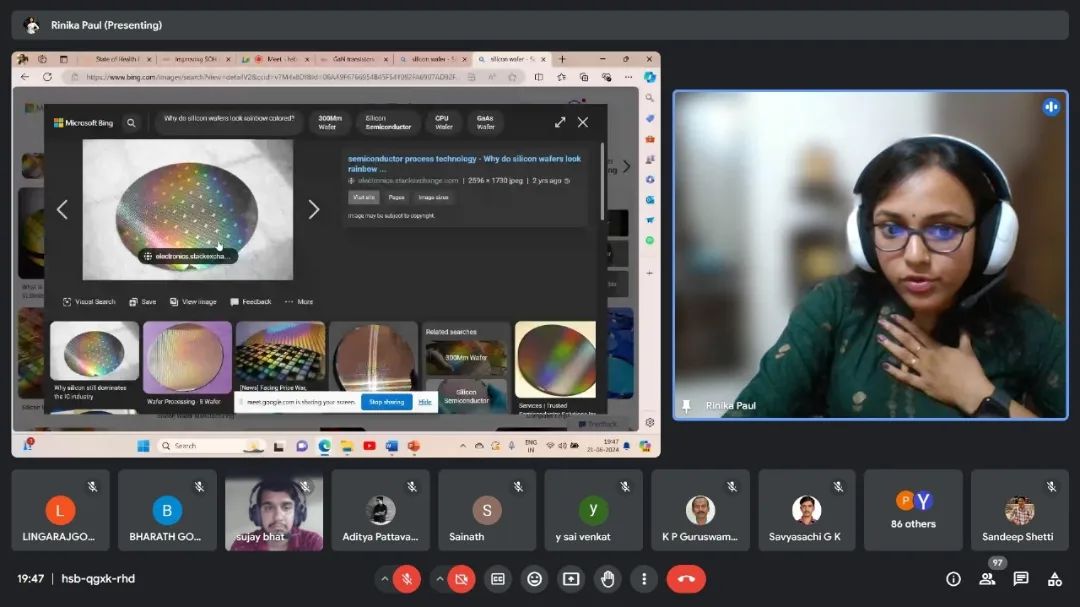Turn on the camera in Meet controls

461,579
